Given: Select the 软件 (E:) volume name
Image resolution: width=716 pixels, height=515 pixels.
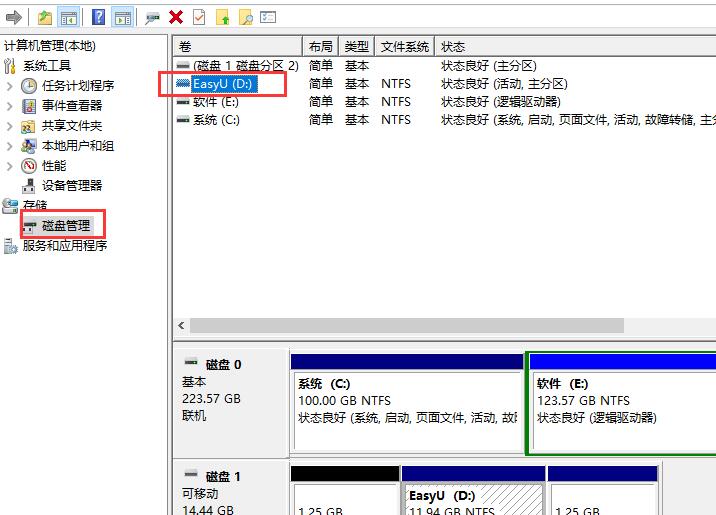Looking at the screenshot, I should [x=216, y=102].
